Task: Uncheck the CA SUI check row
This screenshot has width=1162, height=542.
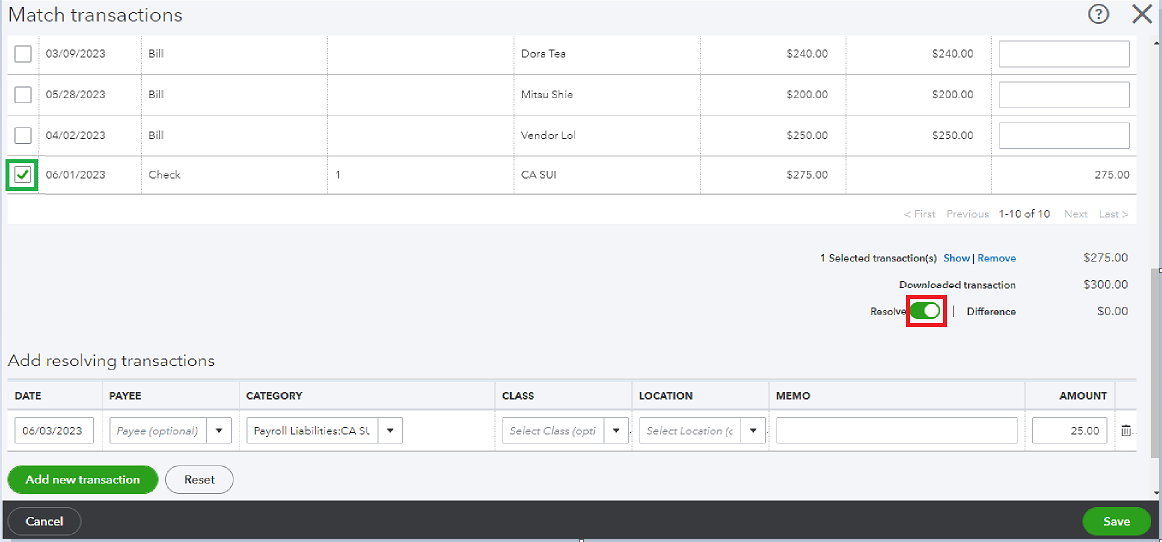Action: click(x=23, y=175)
